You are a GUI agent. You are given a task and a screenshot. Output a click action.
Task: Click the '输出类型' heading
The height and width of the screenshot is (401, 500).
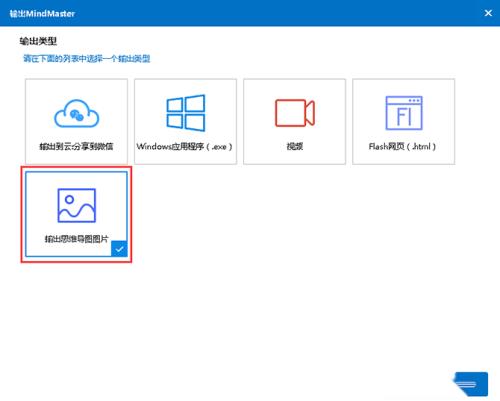pos(38,41)
